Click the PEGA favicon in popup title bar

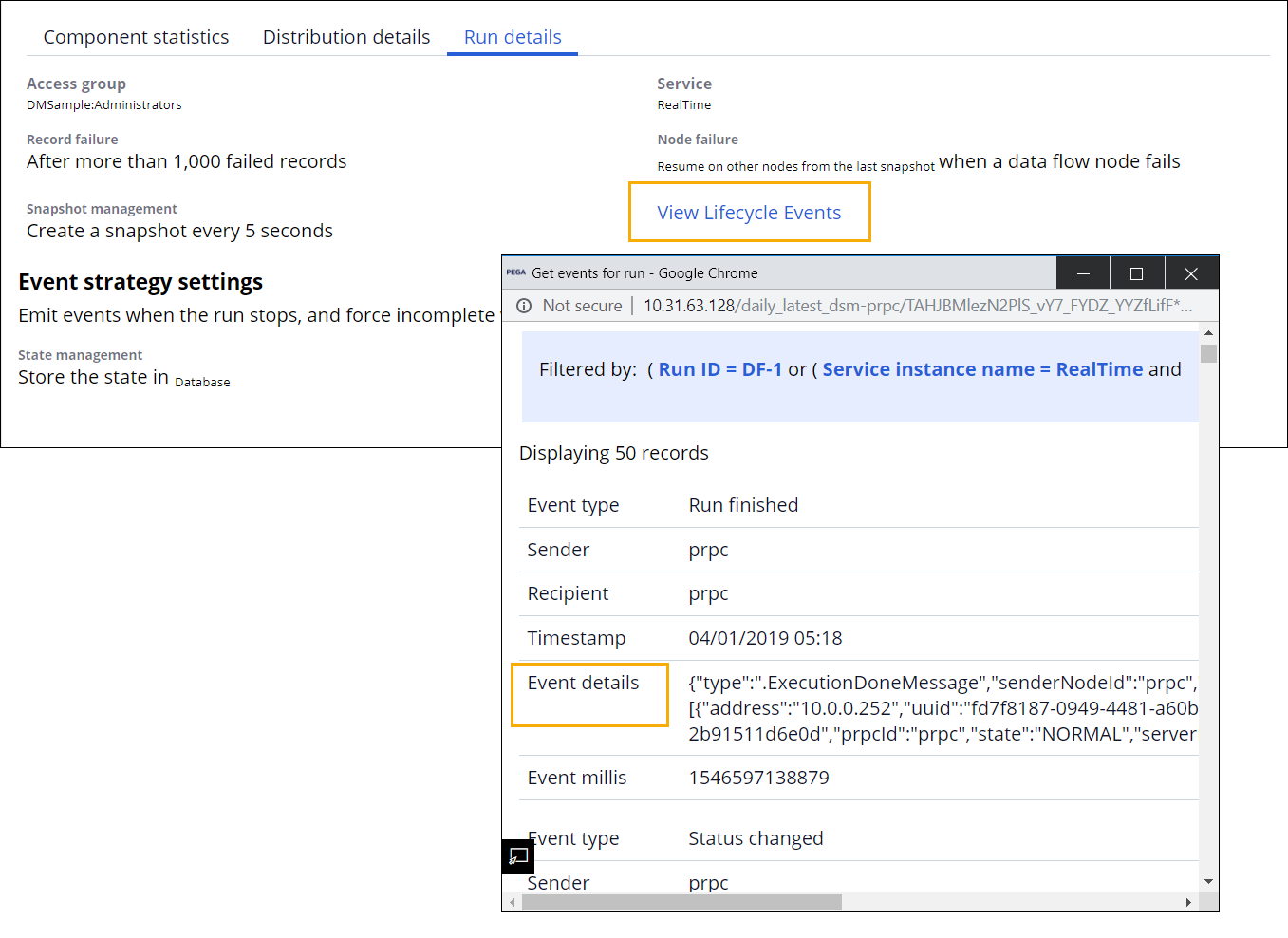pos(515,272)
